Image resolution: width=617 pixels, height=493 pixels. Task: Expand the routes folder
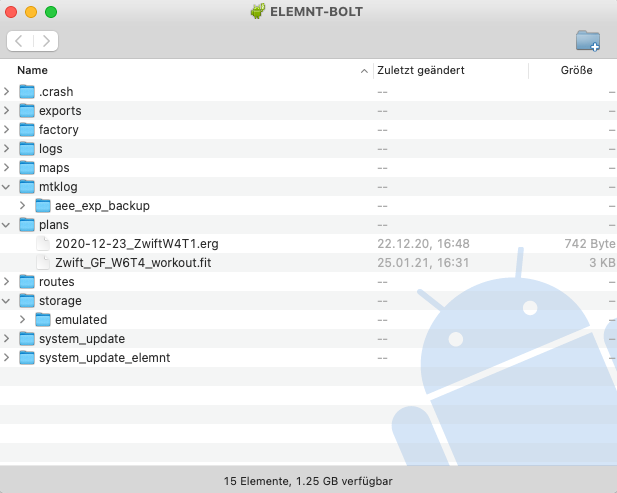[x=7, y=282]
